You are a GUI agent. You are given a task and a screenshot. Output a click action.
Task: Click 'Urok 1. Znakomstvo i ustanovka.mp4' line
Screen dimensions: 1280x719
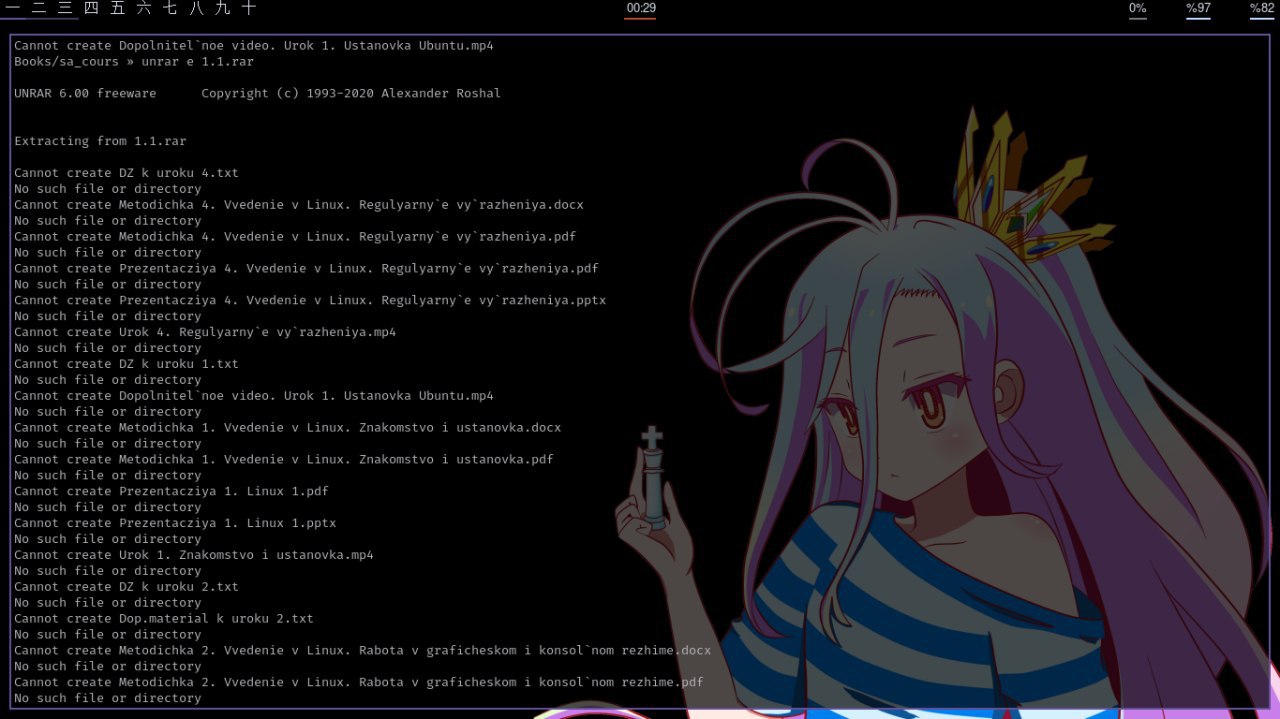tap(194, 555)
